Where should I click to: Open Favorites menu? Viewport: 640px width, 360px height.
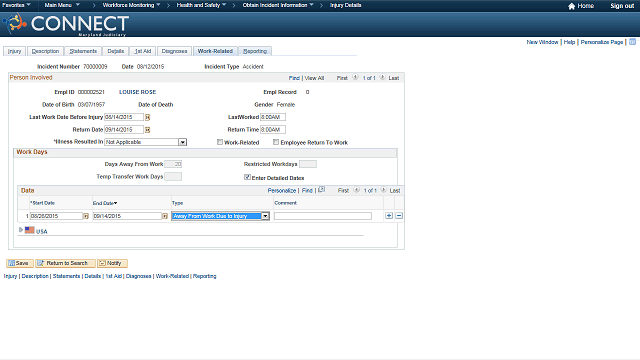coord(16,5)
